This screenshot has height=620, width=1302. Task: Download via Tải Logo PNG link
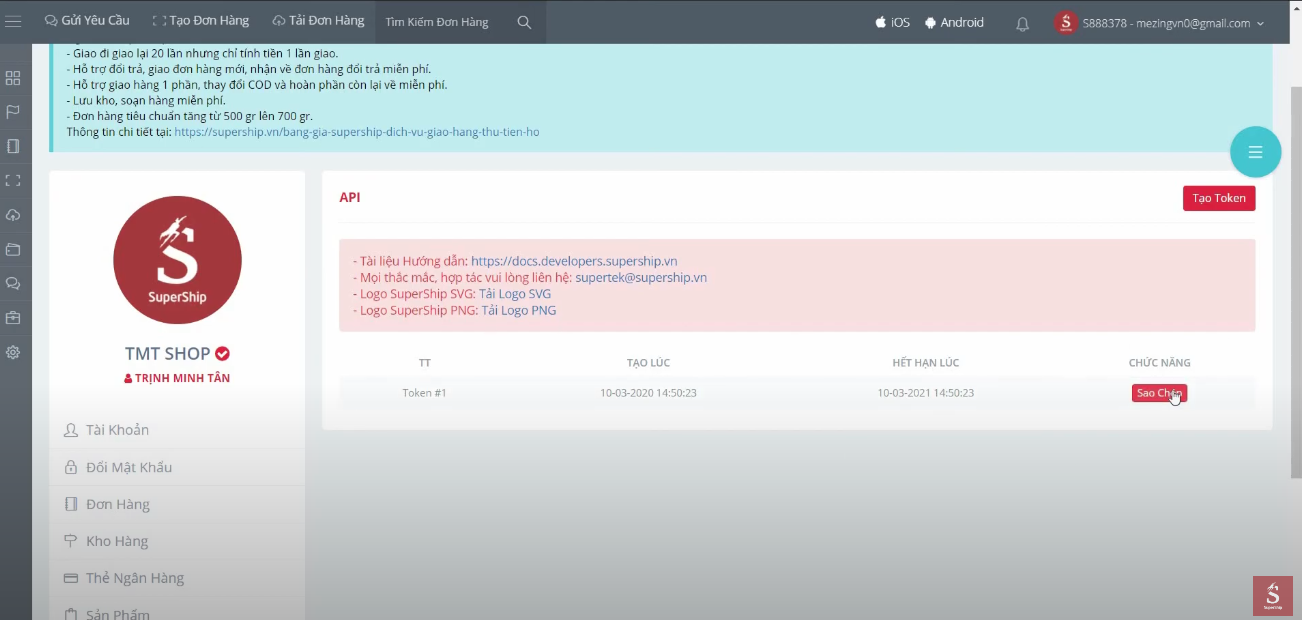(519, 311)
